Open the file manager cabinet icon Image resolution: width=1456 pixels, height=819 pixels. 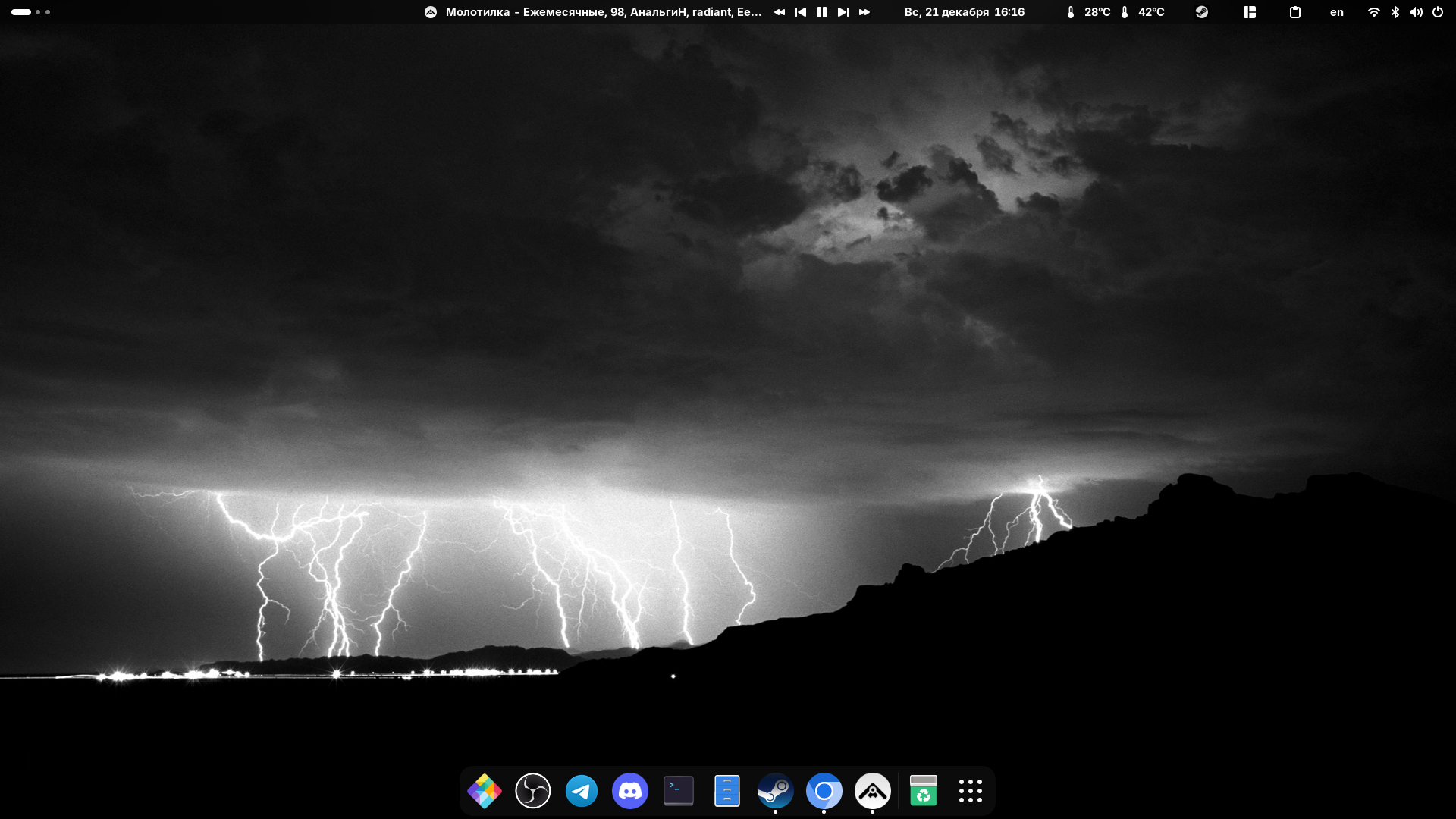pos(726,791)
